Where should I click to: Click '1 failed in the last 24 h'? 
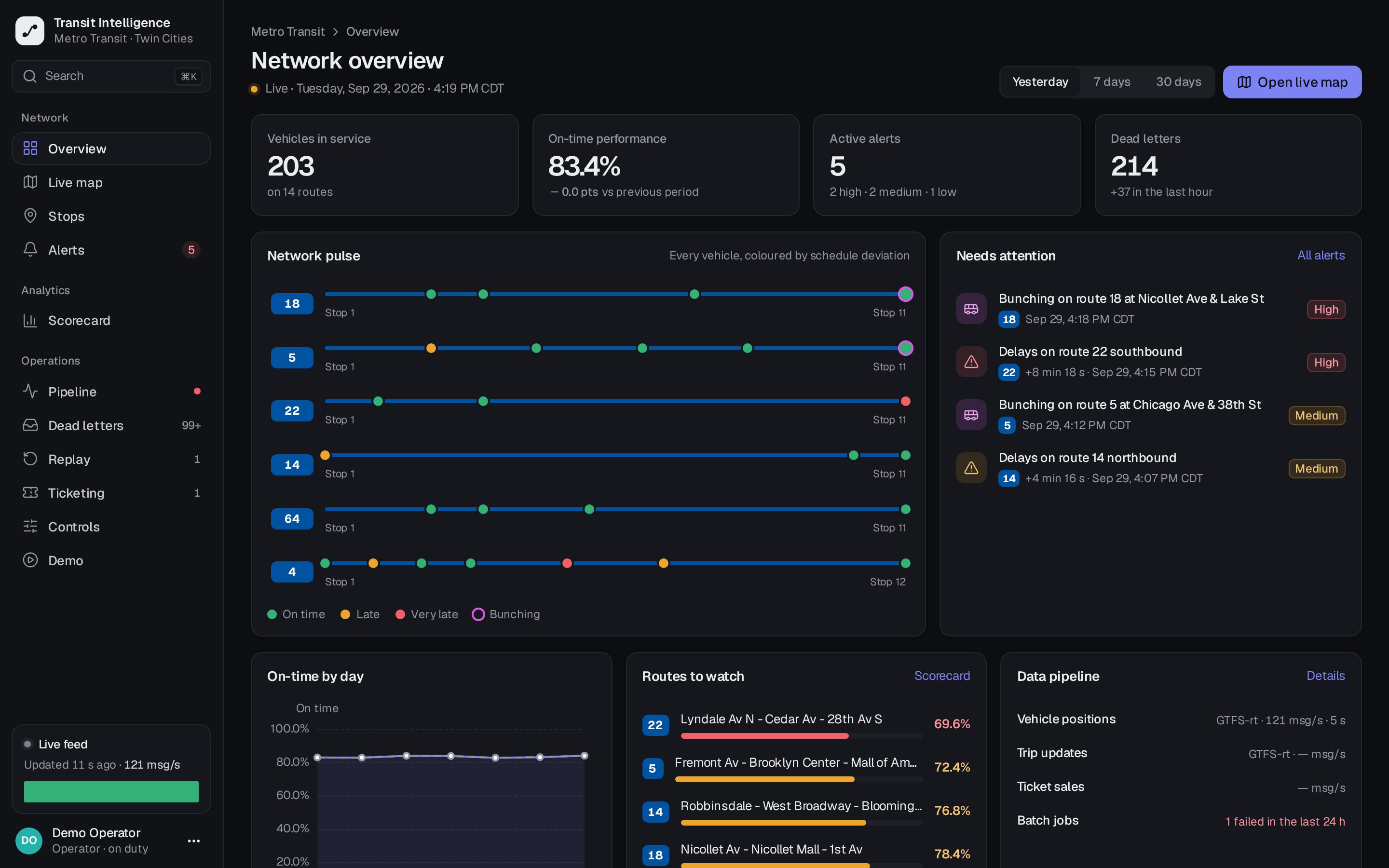pos(1285,822)
